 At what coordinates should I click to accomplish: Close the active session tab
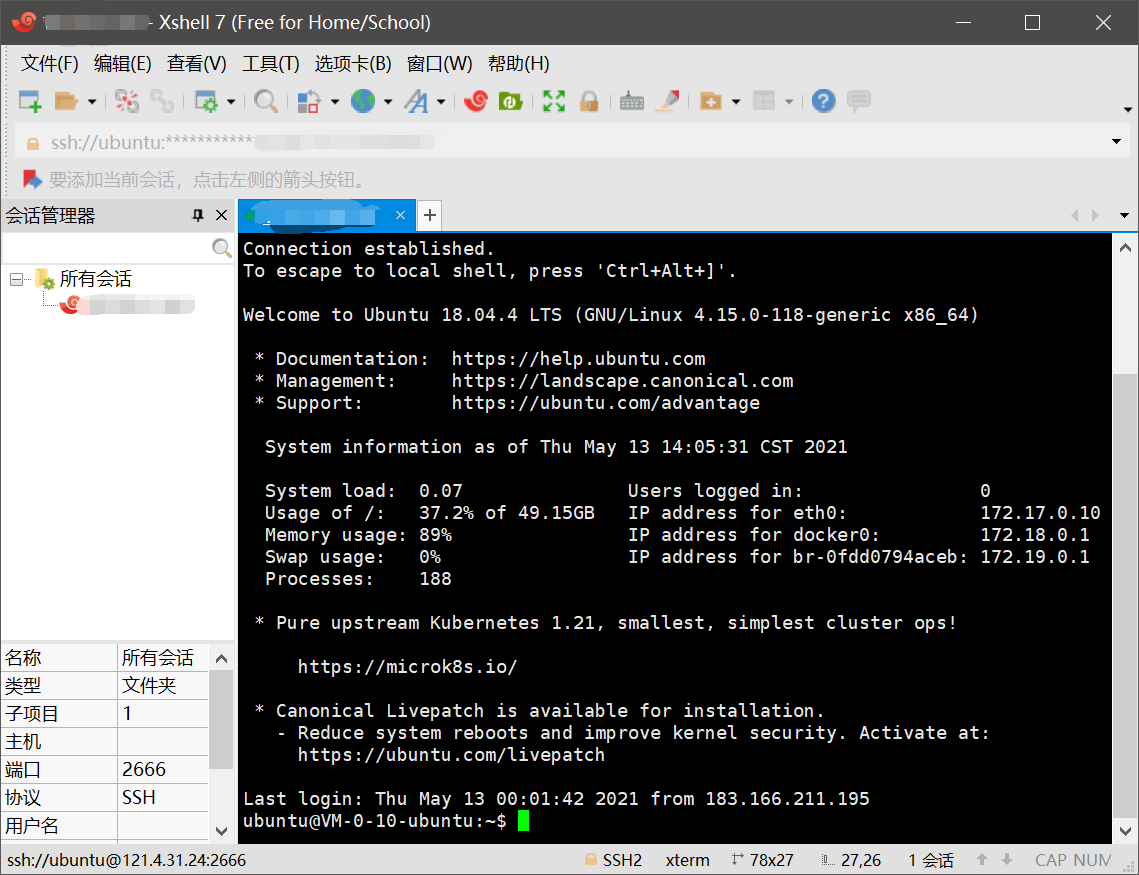pos(400,215)
